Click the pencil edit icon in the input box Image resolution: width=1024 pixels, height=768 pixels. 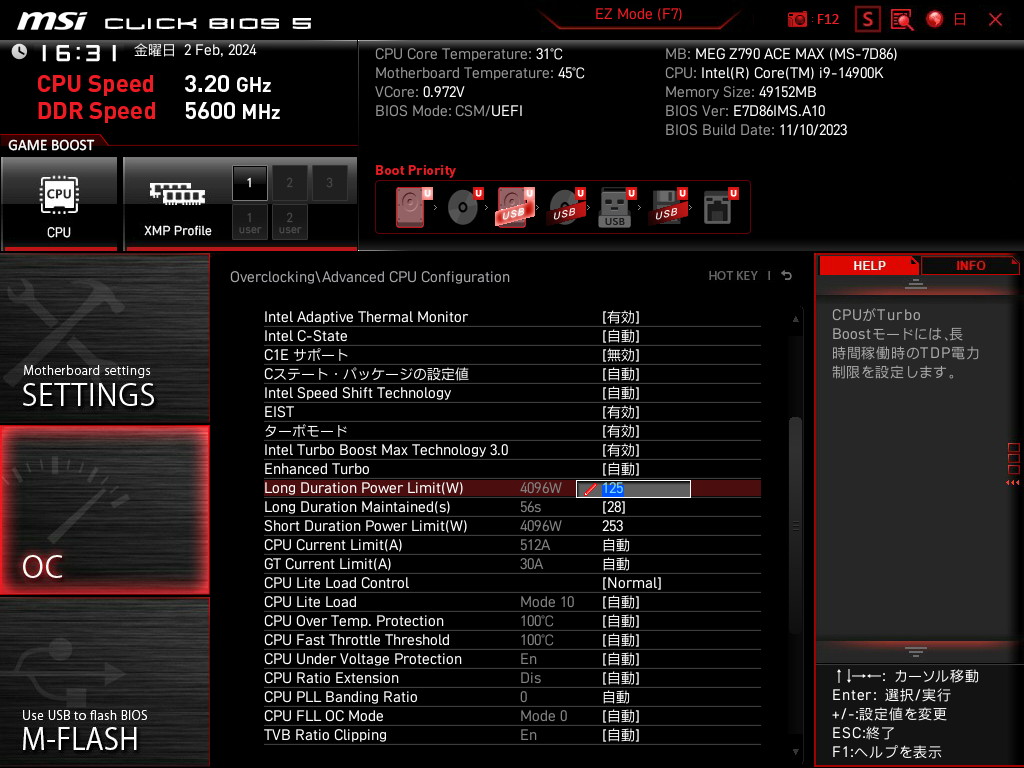590,489
